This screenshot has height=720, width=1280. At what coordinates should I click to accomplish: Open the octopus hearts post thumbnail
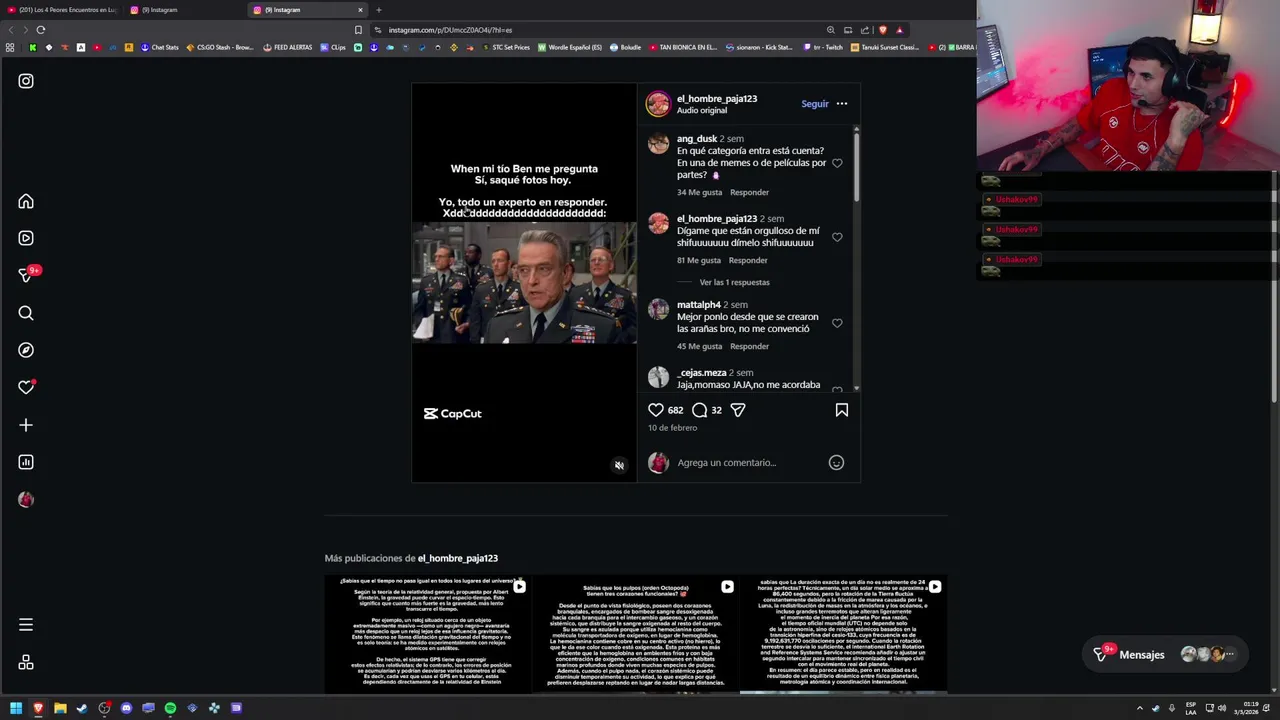(x=635, y=634)
